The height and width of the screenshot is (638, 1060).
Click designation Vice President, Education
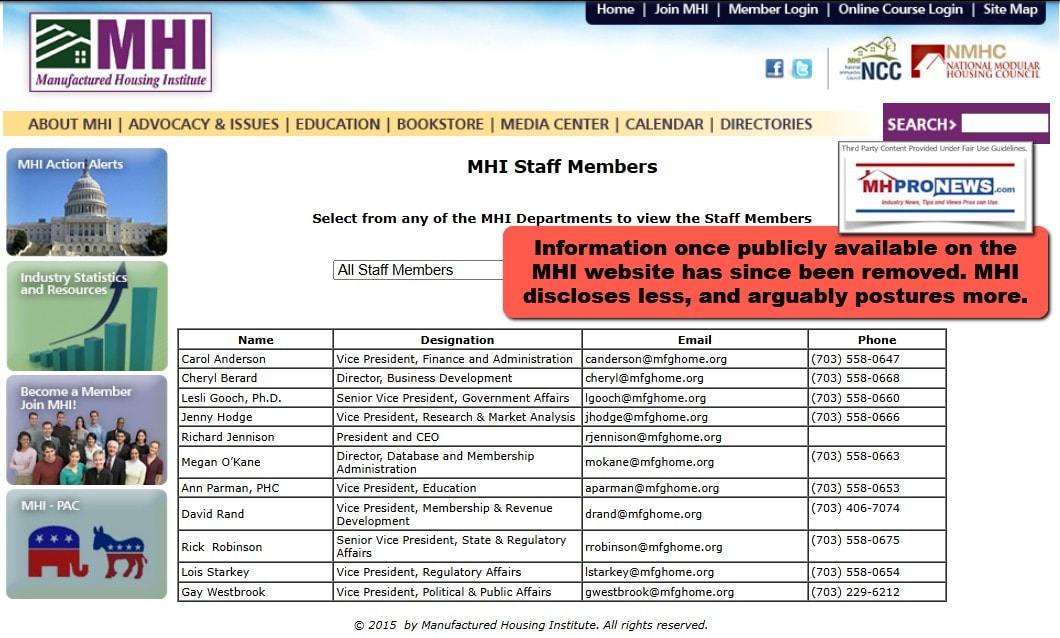[x=406, y=488]
